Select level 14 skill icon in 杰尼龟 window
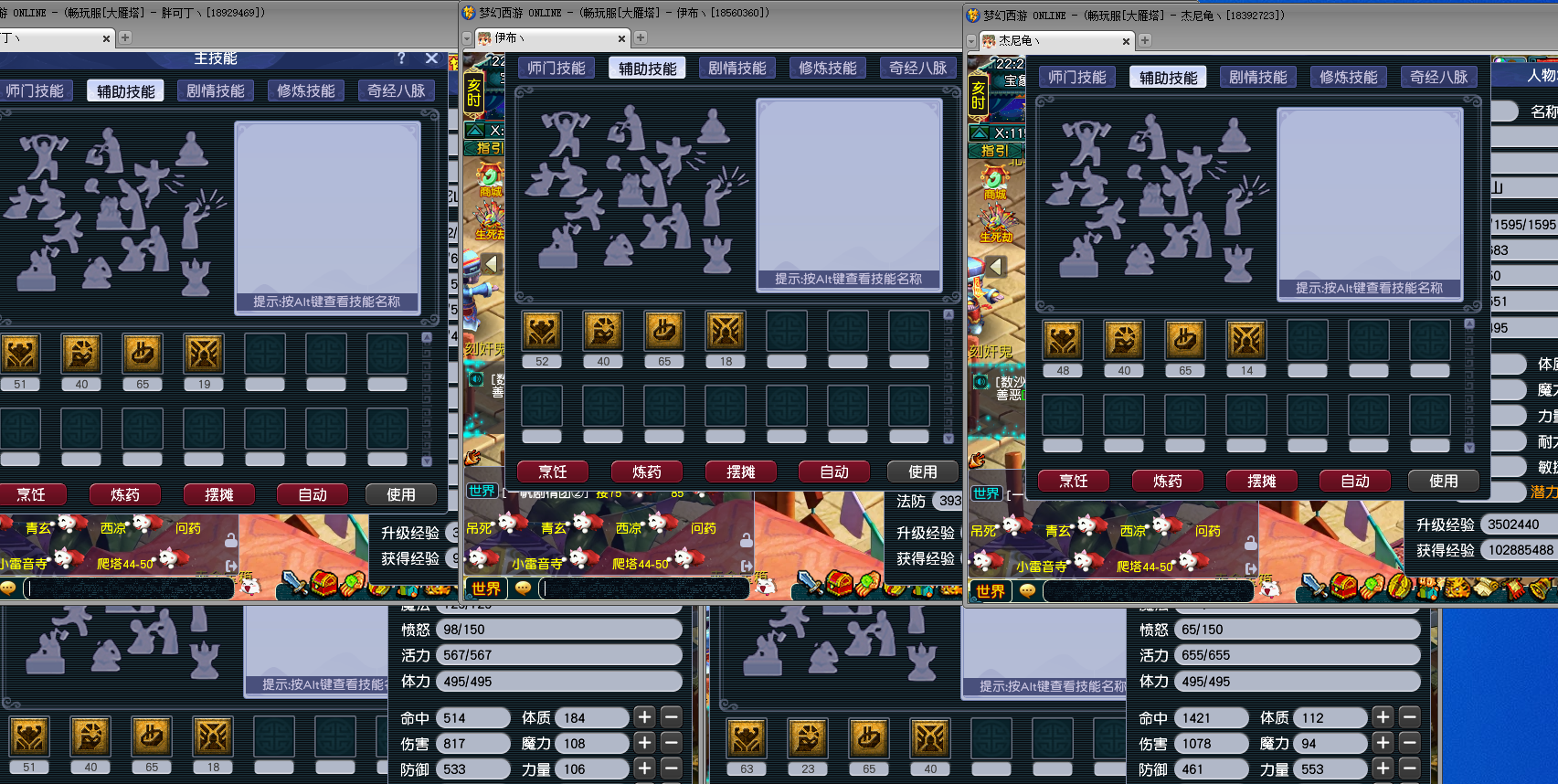 click(x=1246, y=340)
